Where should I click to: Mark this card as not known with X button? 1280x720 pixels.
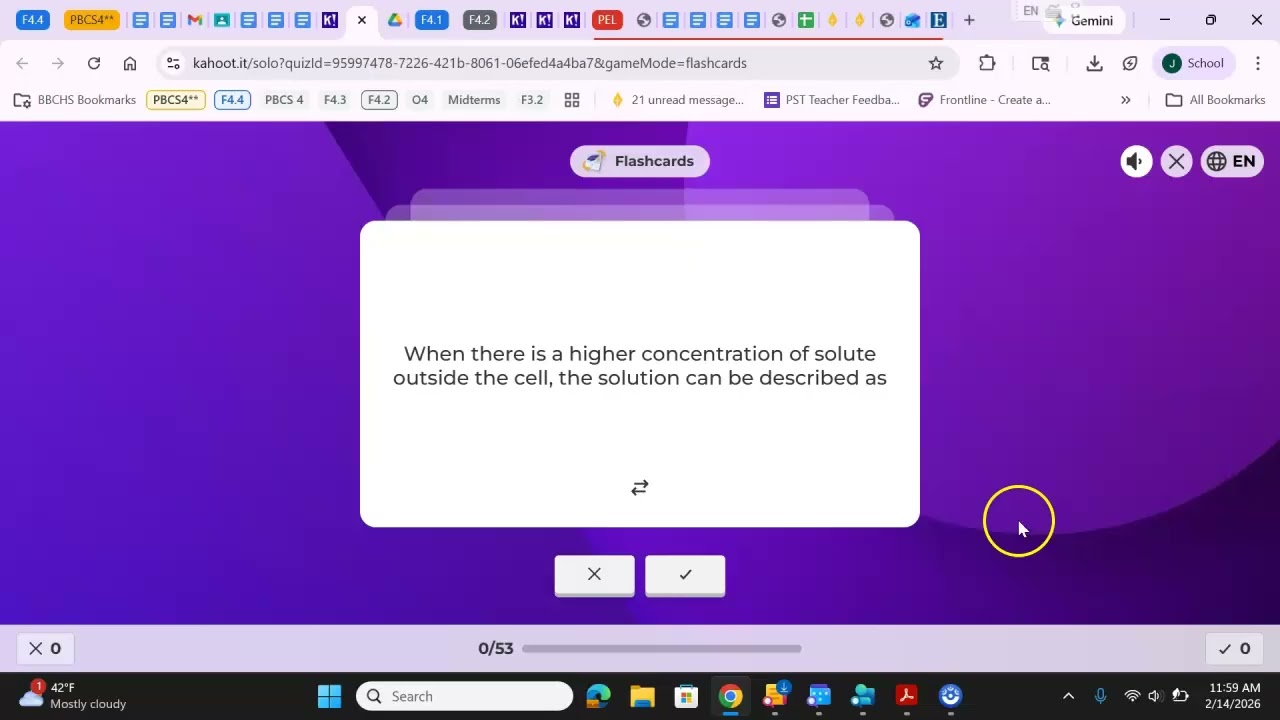pyautogui.click(x=594, y=575)
